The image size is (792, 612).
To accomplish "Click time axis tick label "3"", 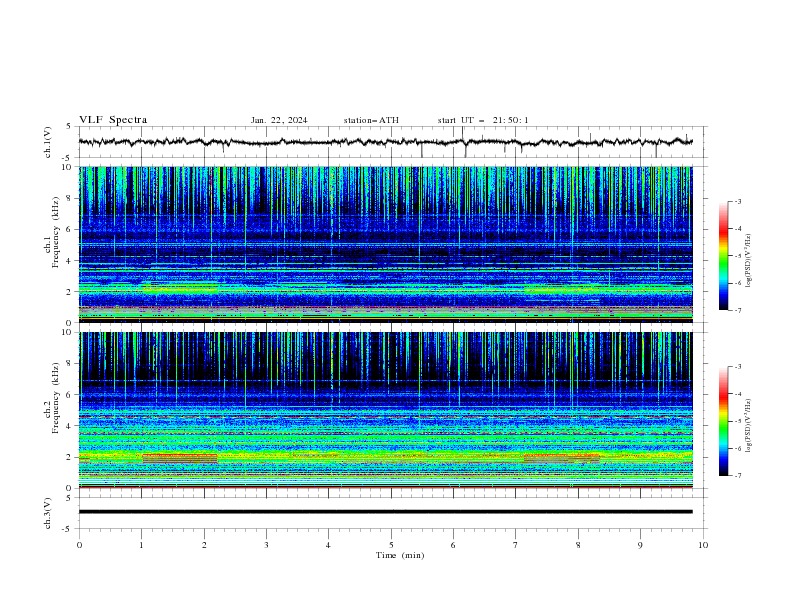I will tap(266, 545).
